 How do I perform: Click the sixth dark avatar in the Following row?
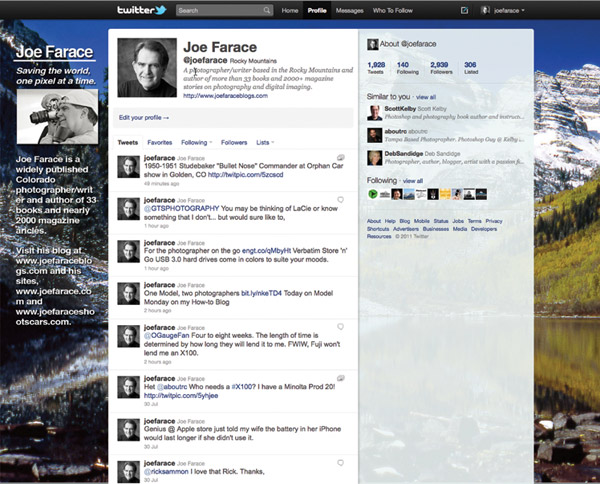pyautogui.click(x=433, y=194)
